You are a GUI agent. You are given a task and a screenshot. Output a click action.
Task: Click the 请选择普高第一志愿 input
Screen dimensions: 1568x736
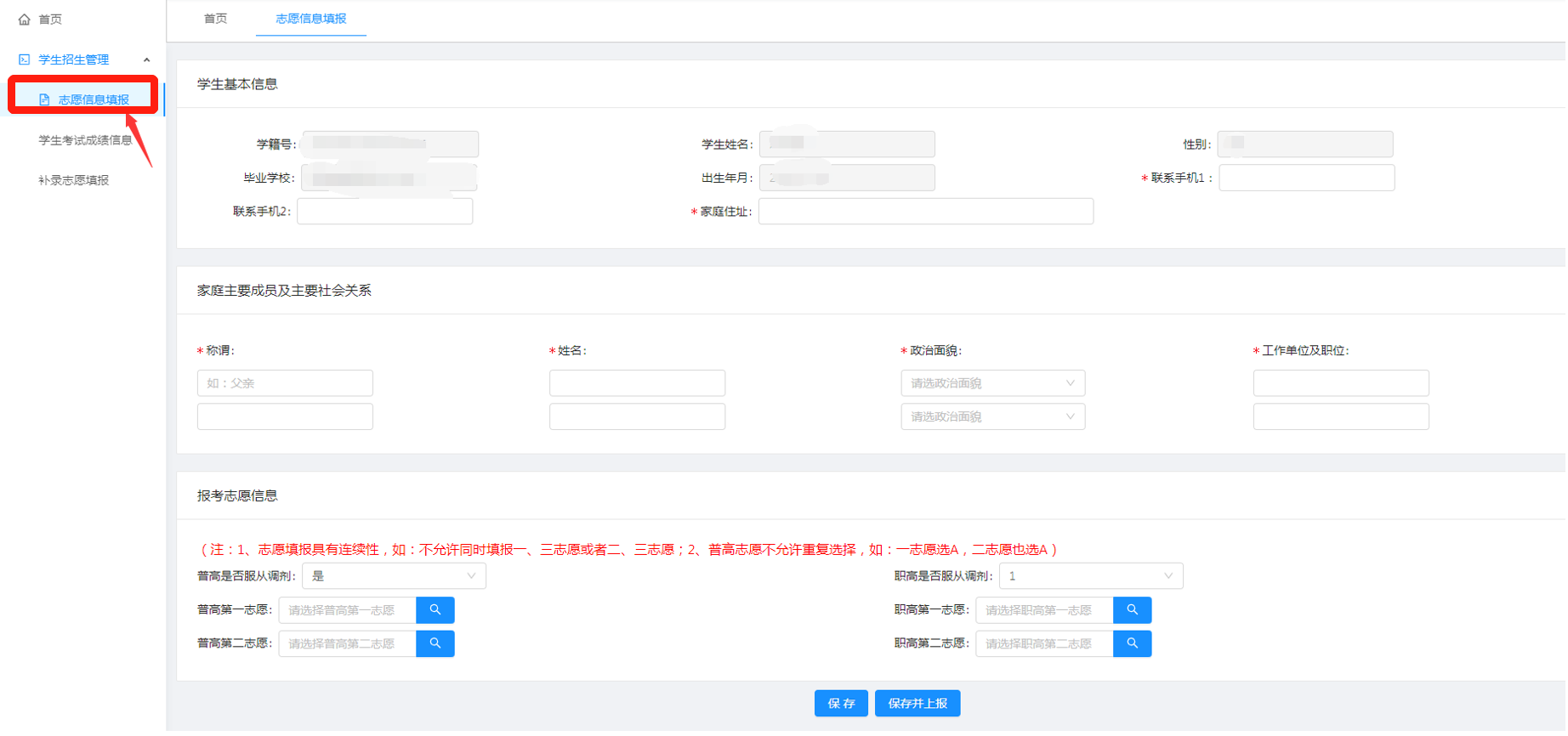coord(348,610)
